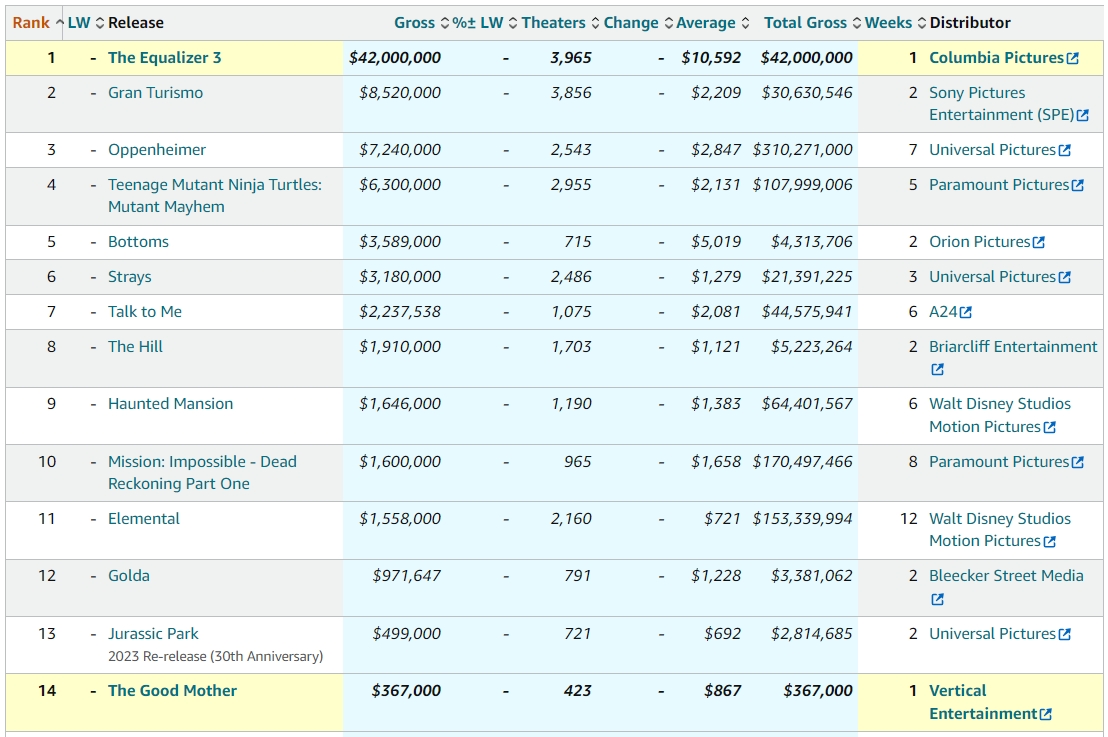1108x737 pixels.
Task: Open Mission: Impossible - Dead Reckoning link
Action: [x=202, y=473]
